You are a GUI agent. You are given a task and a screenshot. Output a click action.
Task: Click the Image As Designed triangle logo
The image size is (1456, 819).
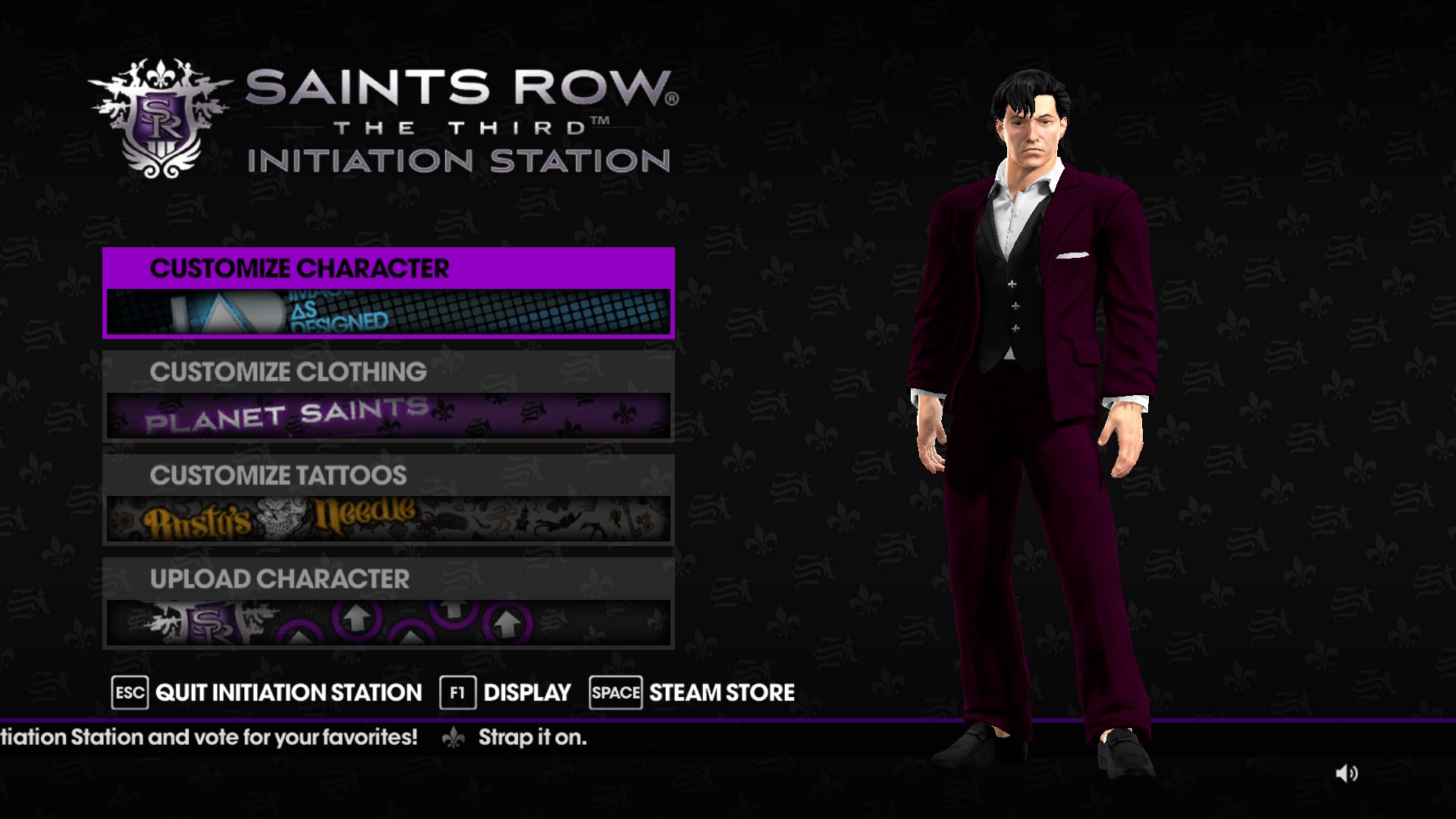(226, 312)
